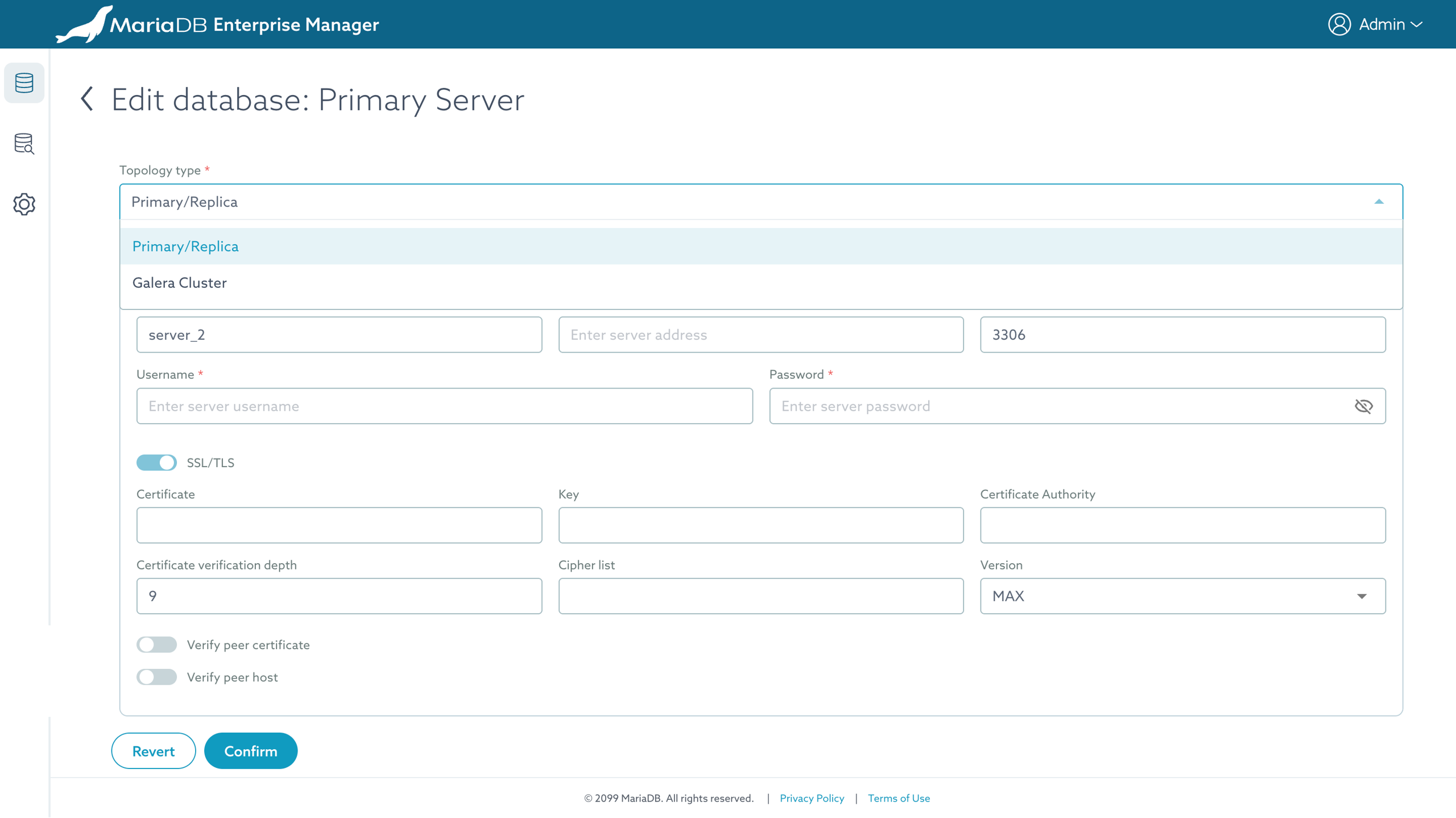Screen dimensions: 1456x818
Task: Collapse the Topology type dropdown
Action: [1379, 202]
